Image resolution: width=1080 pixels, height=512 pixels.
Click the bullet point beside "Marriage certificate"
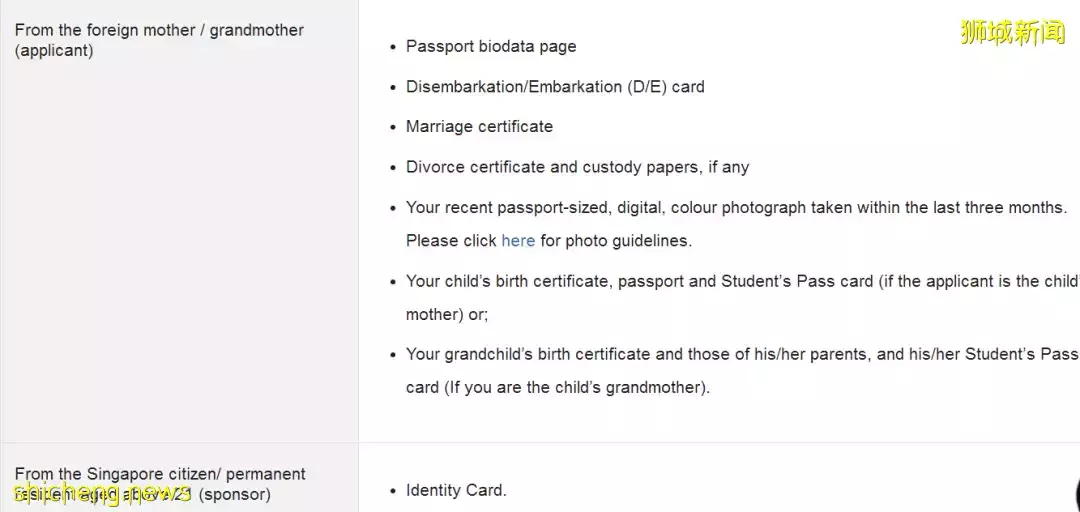pos(393,128)
